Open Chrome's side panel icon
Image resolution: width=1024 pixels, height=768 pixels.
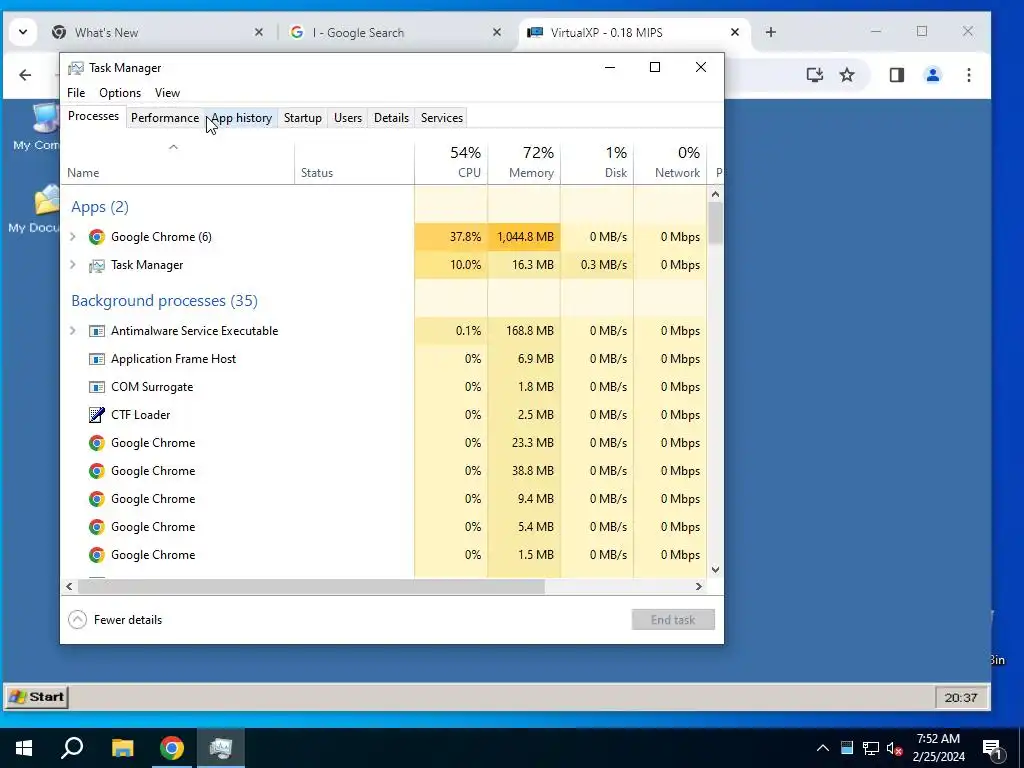point(897,75)
